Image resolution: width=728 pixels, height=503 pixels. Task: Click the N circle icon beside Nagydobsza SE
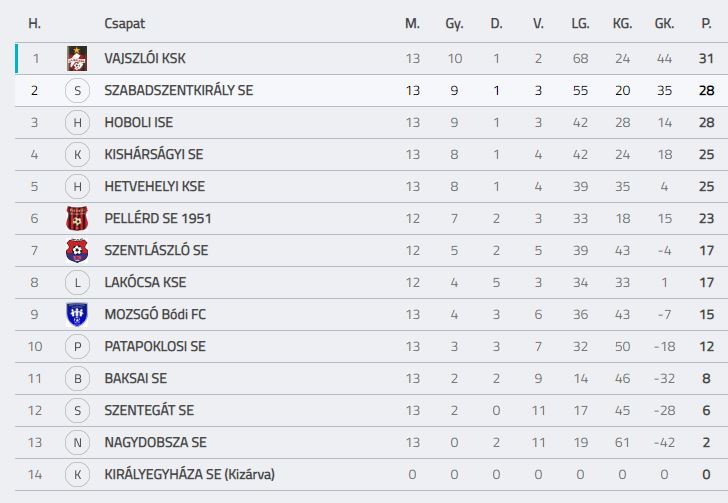77,443
